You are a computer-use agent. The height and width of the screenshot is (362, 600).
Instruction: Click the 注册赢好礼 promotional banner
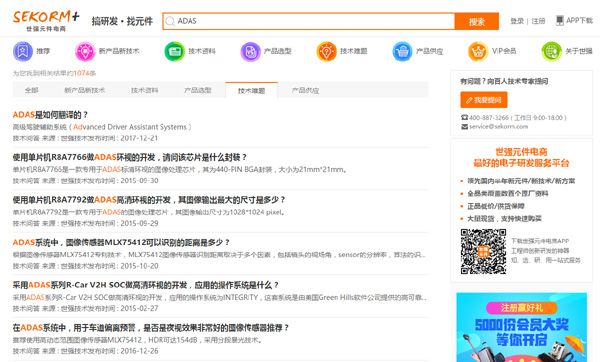[522, 327]
